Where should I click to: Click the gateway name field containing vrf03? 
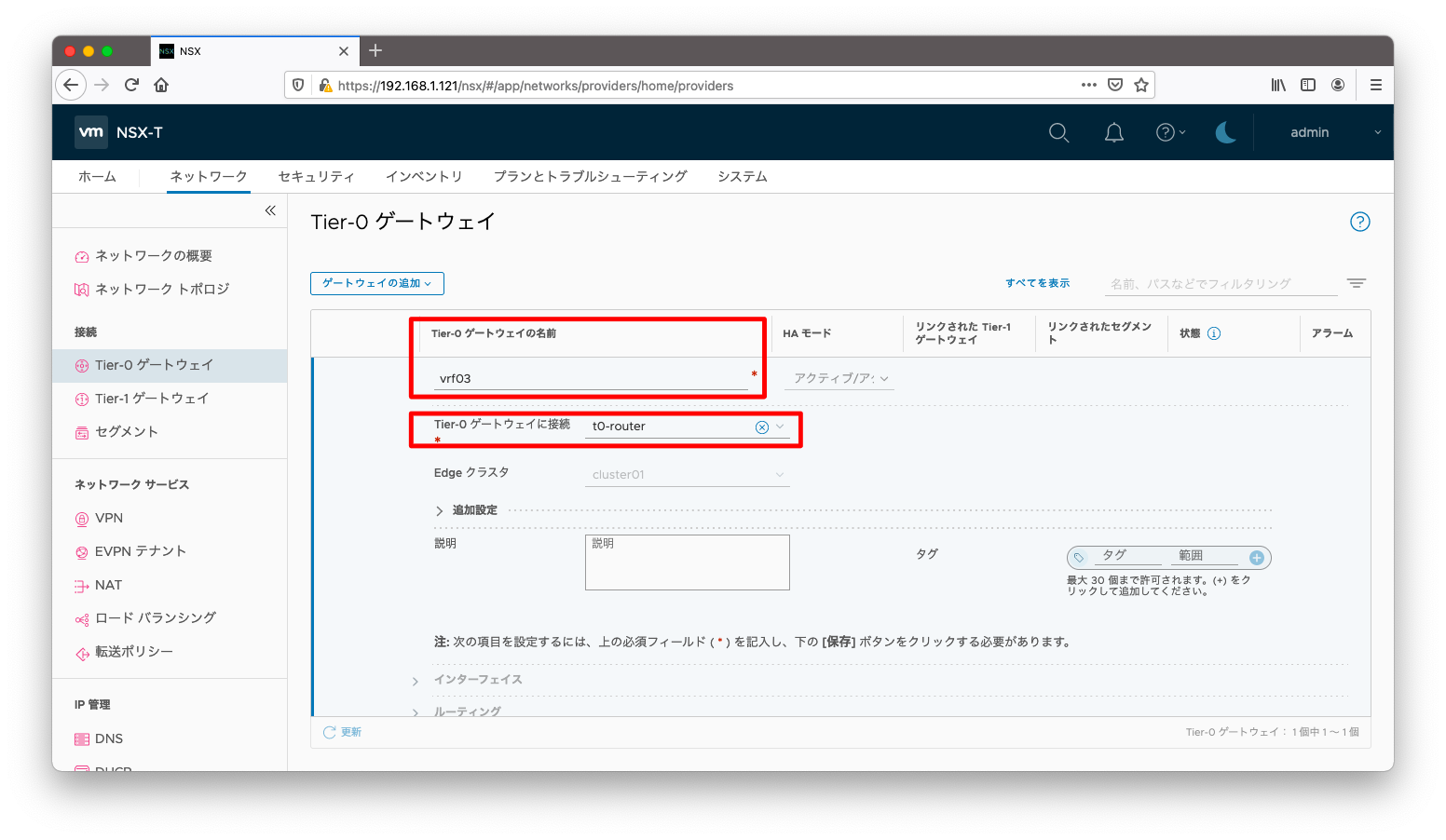click(590, 378)
